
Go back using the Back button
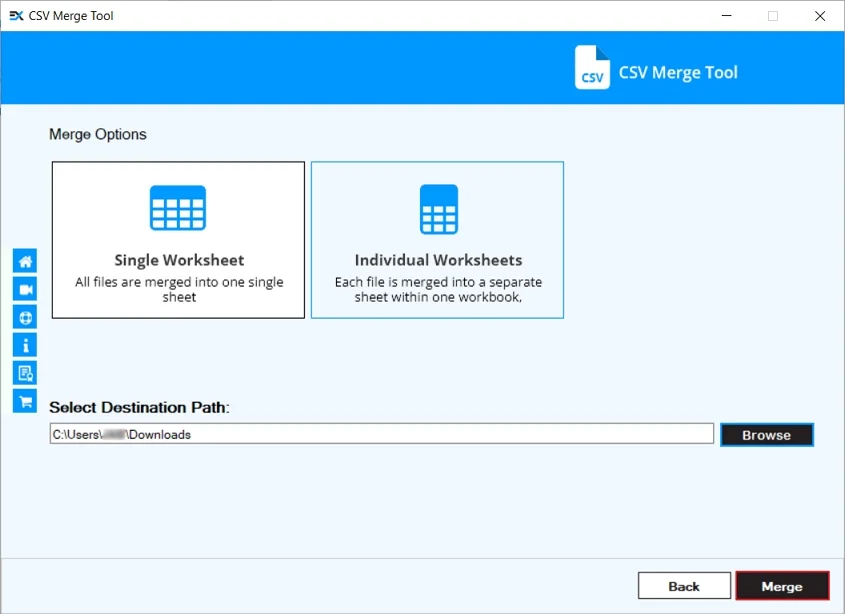click(684, 585)
